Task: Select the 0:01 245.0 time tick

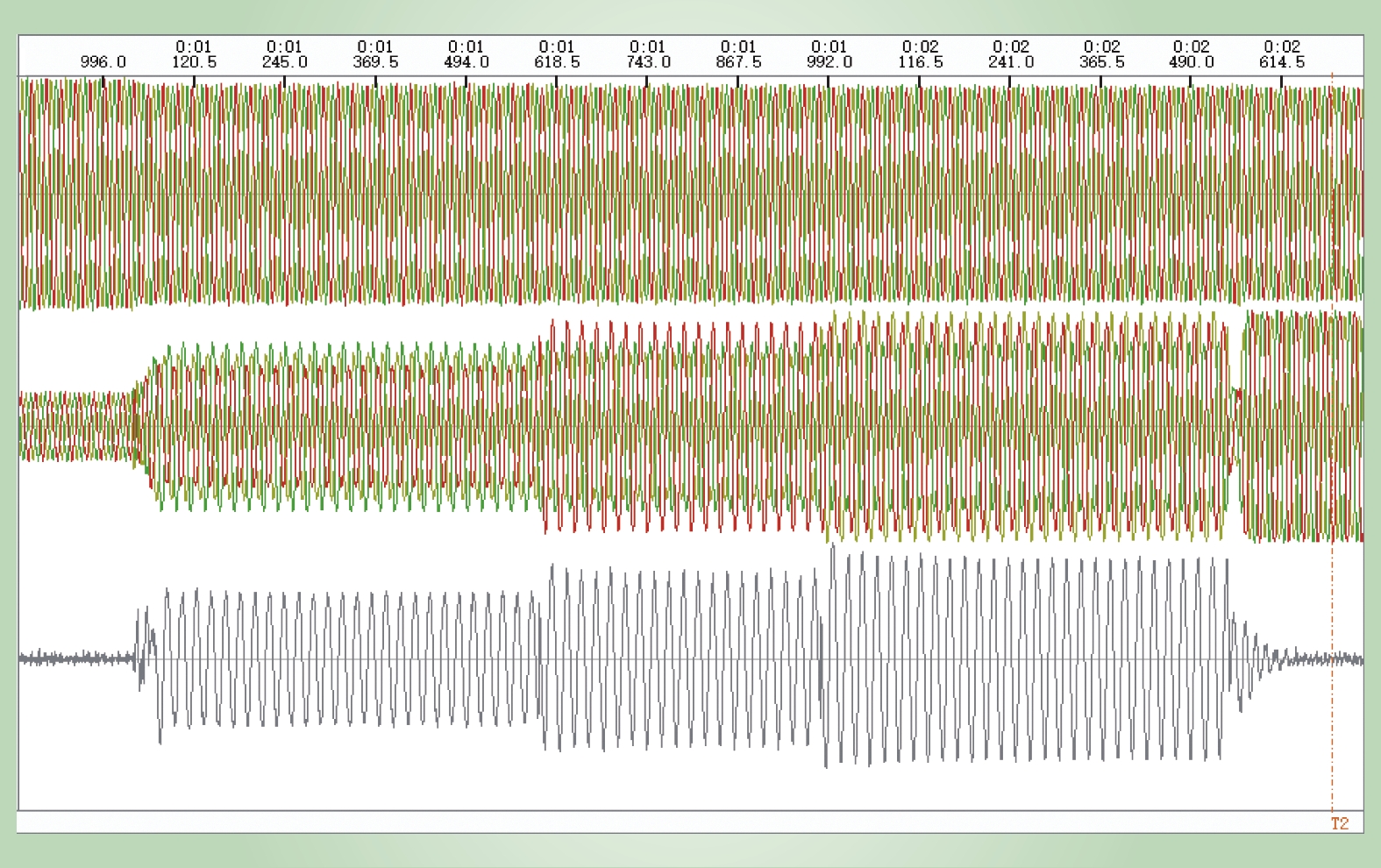Action: pos(284,54)
